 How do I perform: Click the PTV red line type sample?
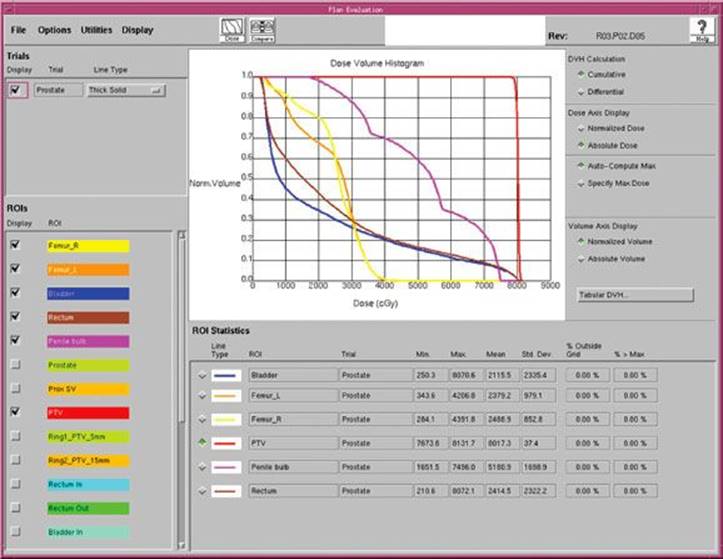click(x=226, y=443)
